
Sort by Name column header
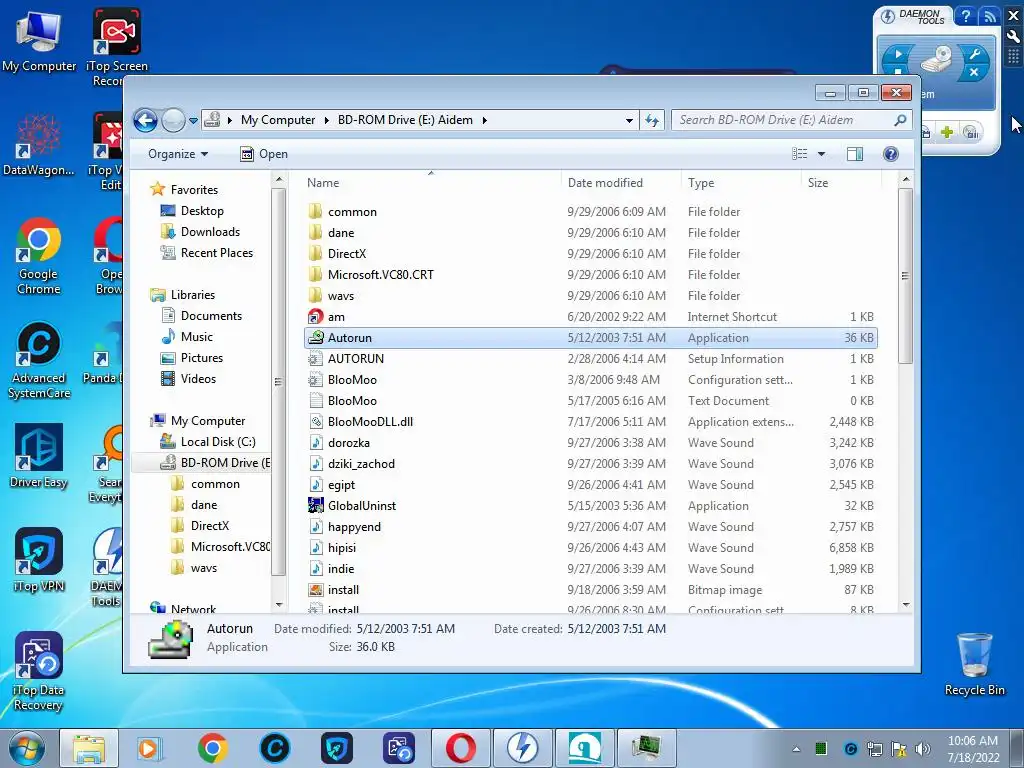coord(430,183)
